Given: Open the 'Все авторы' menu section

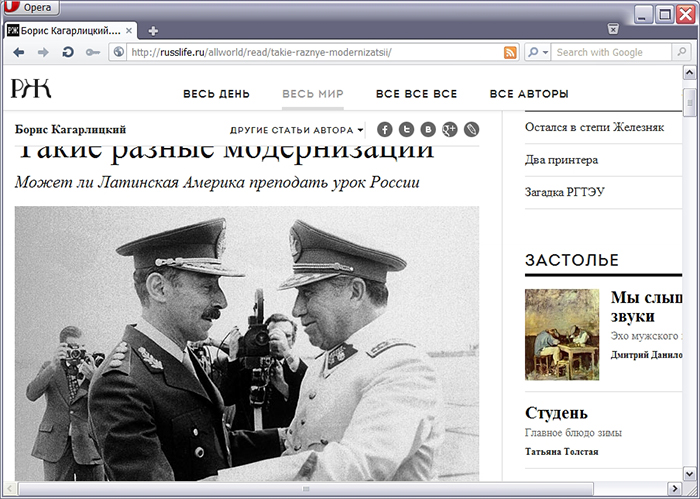Looking at the screenshot, I should 529,94.
